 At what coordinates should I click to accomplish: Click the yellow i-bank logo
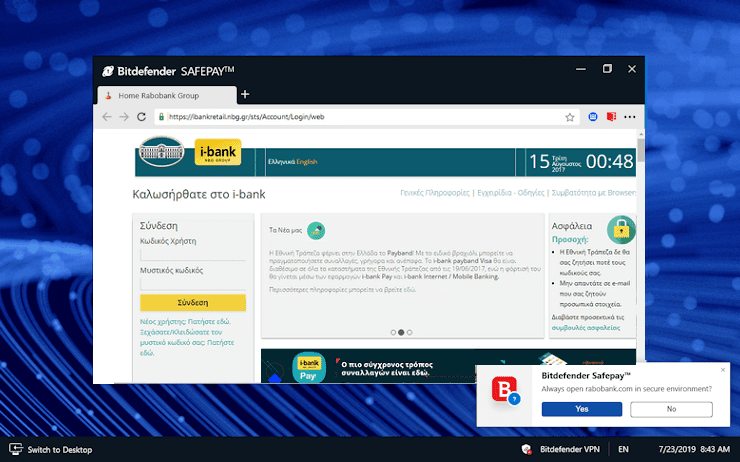point(218,152)
